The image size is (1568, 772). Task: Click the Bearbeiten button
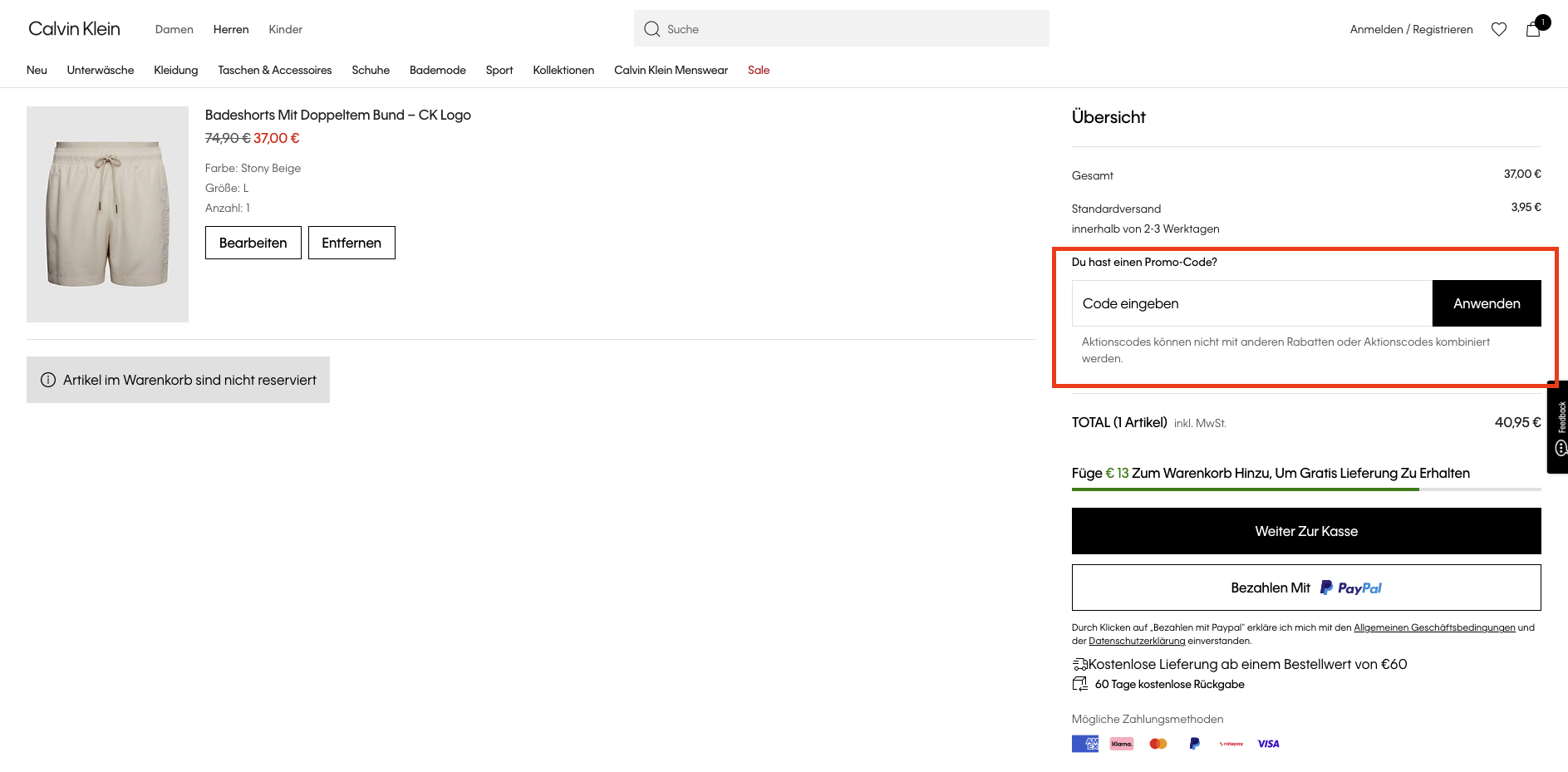(x=253, y=243)
